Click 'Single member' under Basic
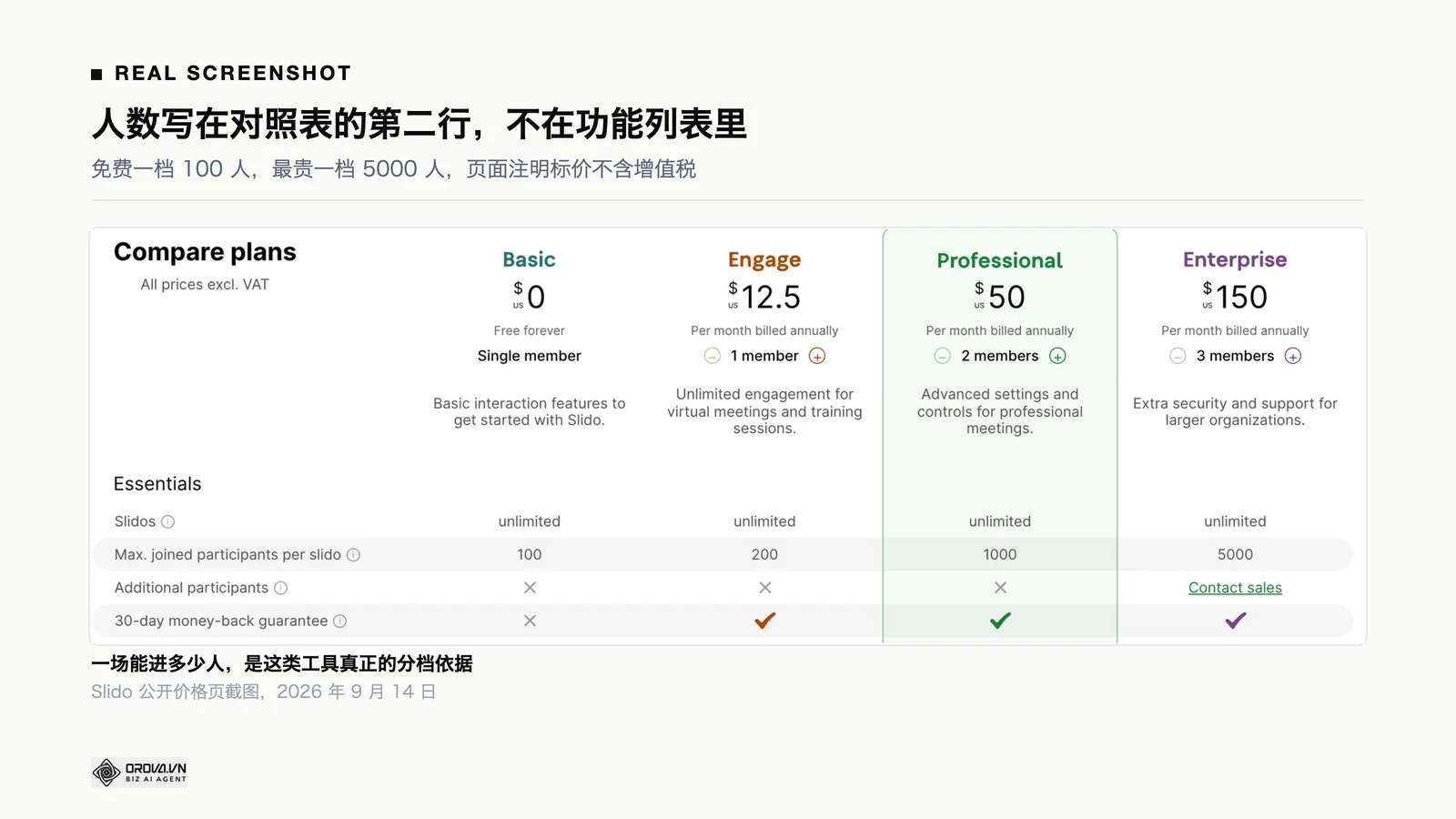This screenshot has width=1456, height=819. tap(529, 356)
